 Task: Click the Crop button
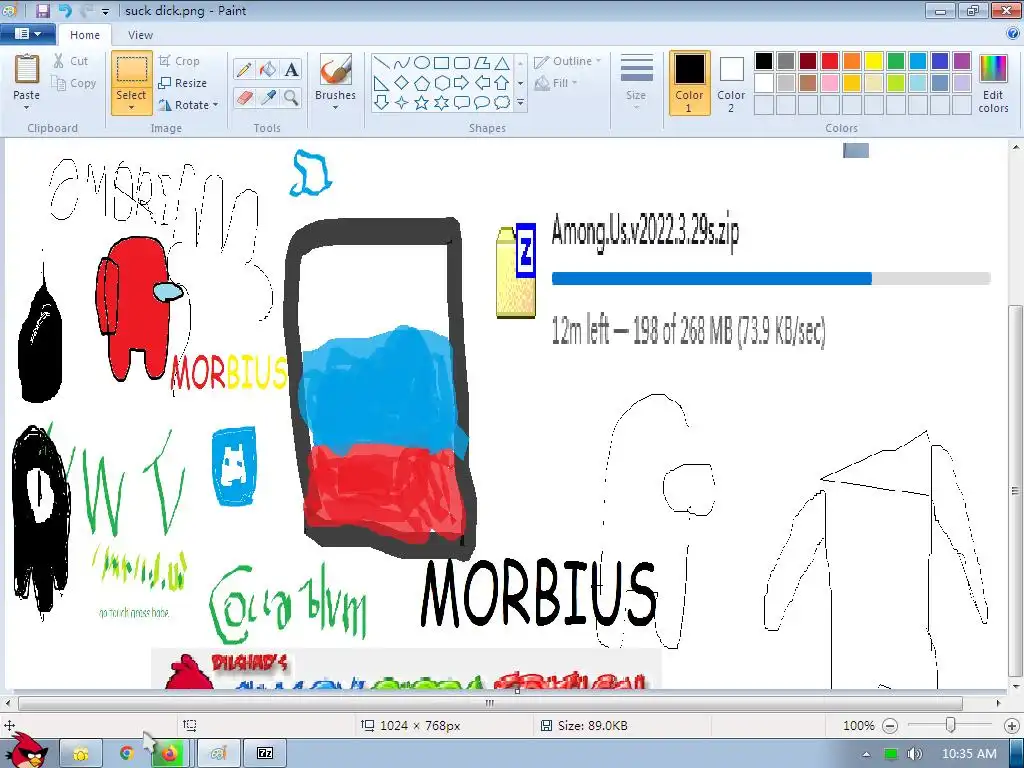[179, 61]
